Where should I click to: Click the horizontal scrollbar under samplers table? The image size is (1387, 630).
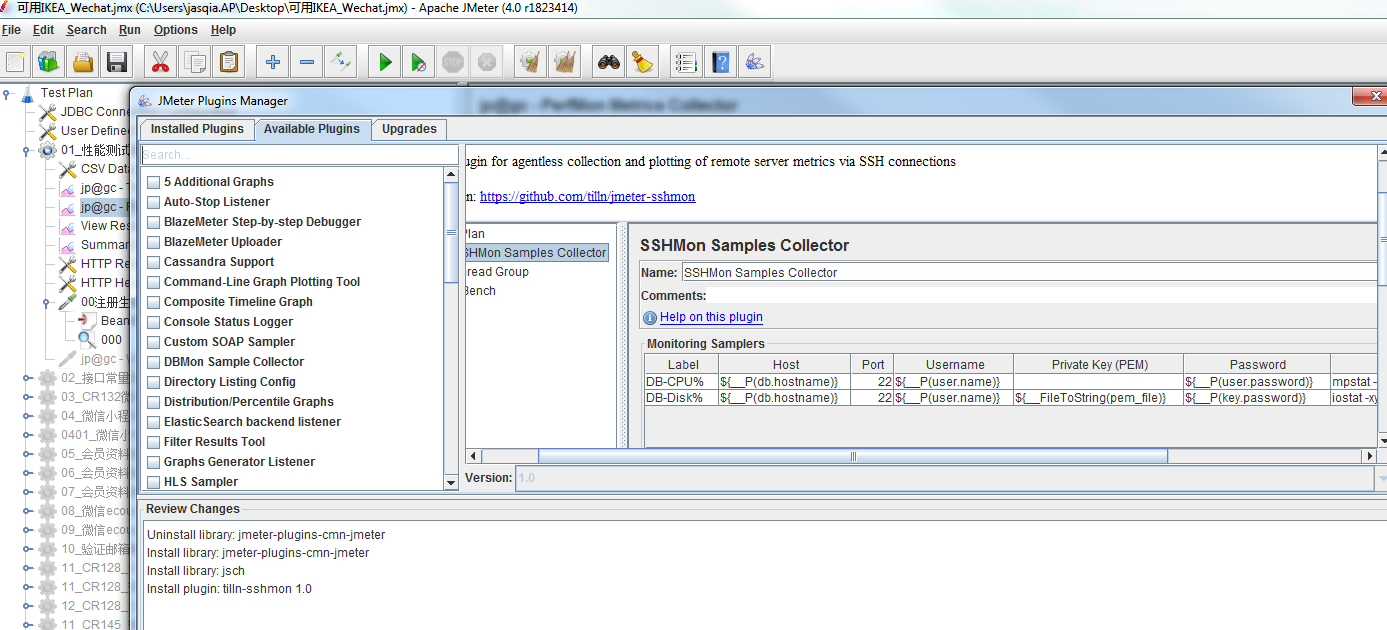pyautogui.click(x=853, y=456)
